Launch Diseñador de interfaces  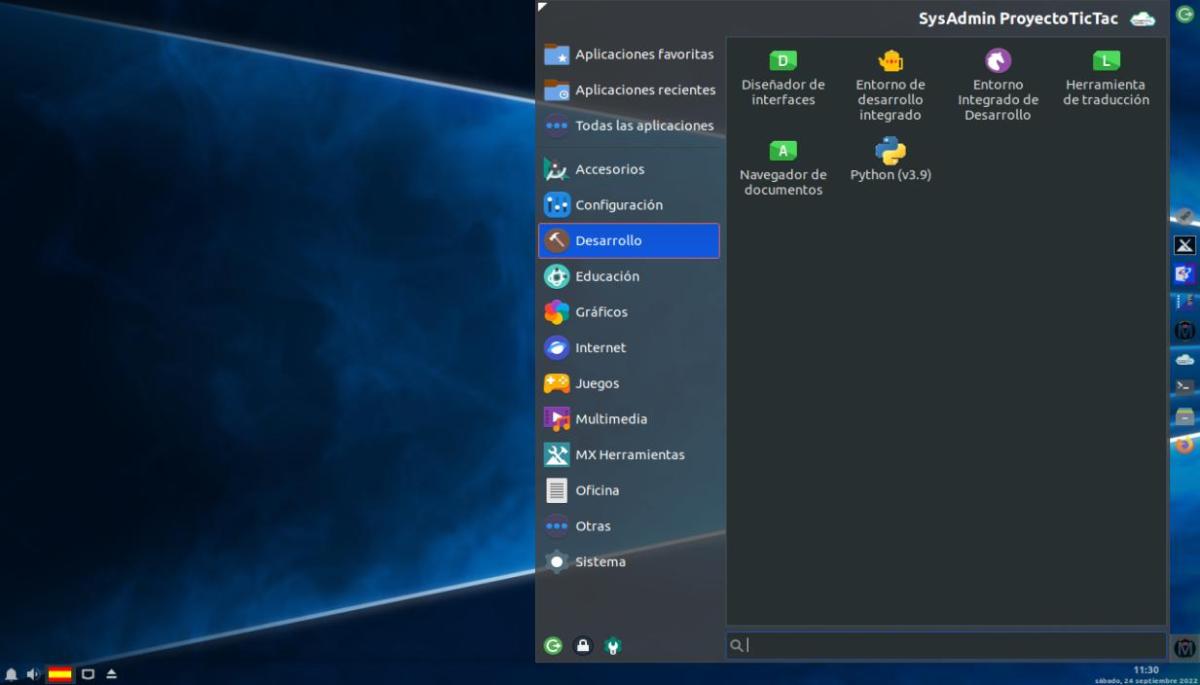pyautogui.click(x=783, y=78)
